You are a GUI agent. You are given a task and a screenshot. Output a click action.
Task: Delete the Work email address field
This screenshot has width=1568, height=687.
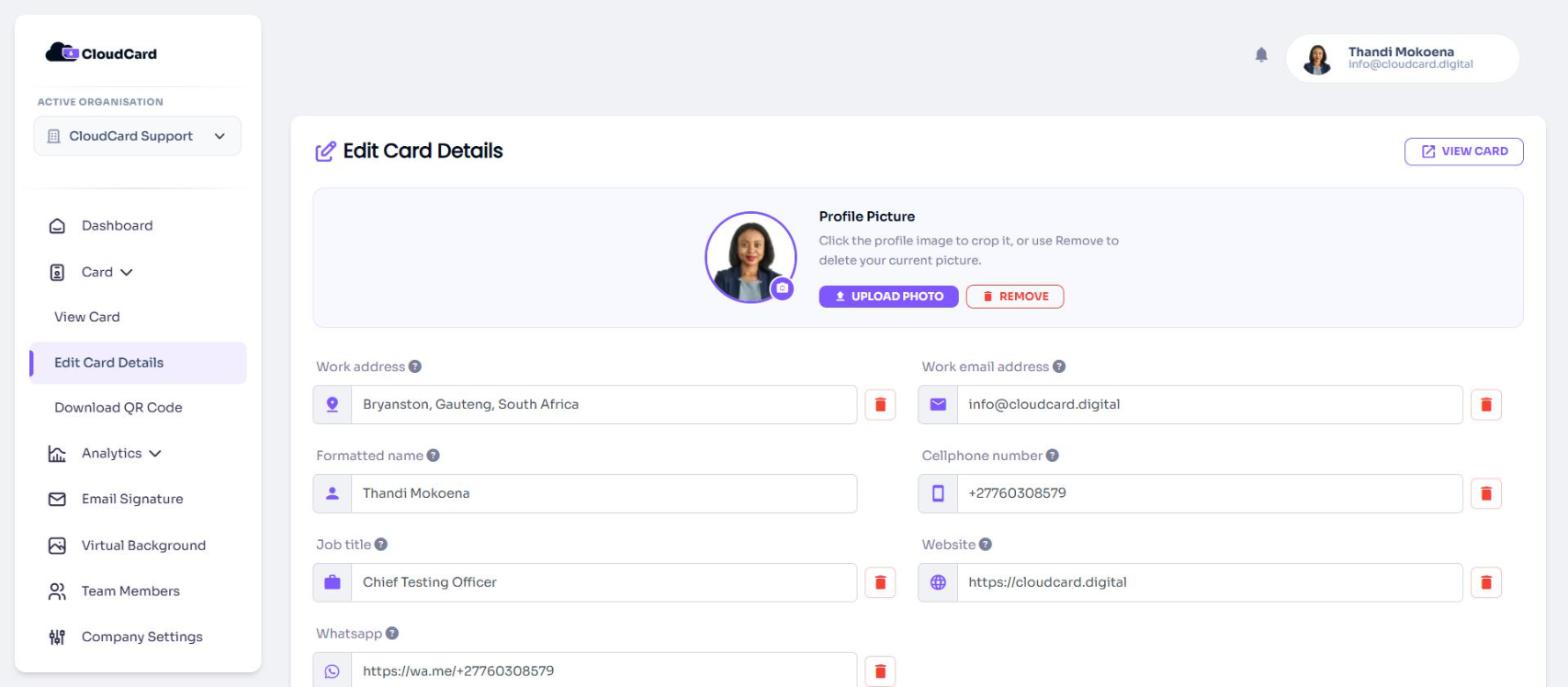1486,405
